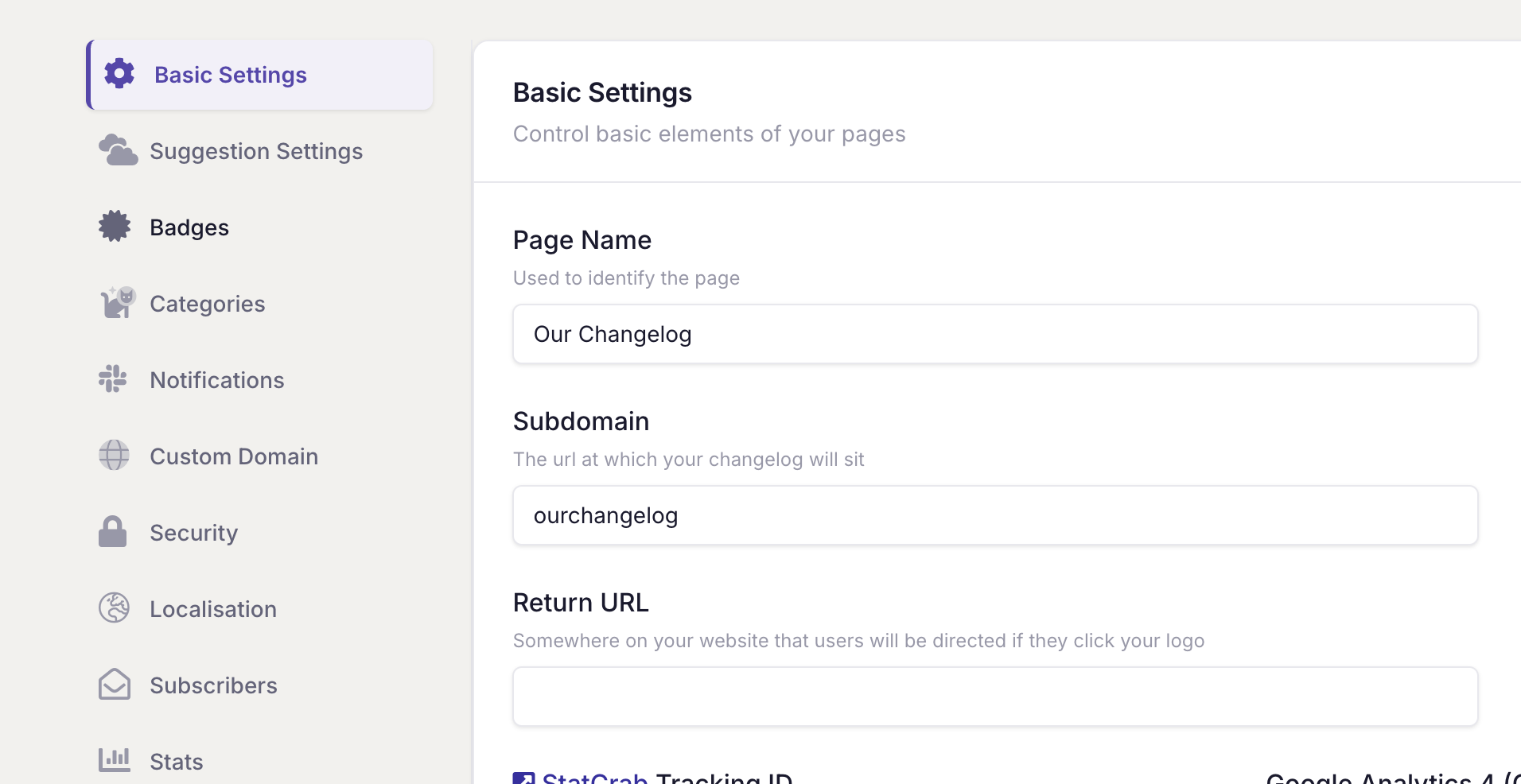Open the Stats section
This screenshot has height=784, width=1521.
click(x=178, y=761)
